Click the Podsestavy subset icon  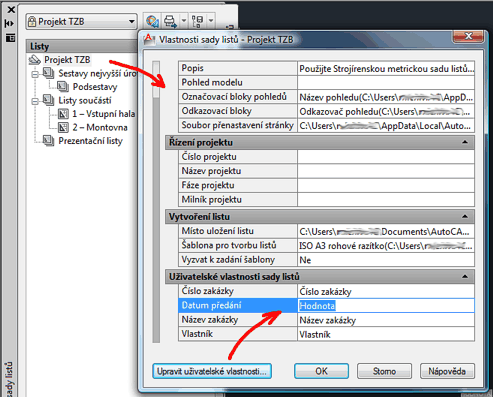pos(63,87)
